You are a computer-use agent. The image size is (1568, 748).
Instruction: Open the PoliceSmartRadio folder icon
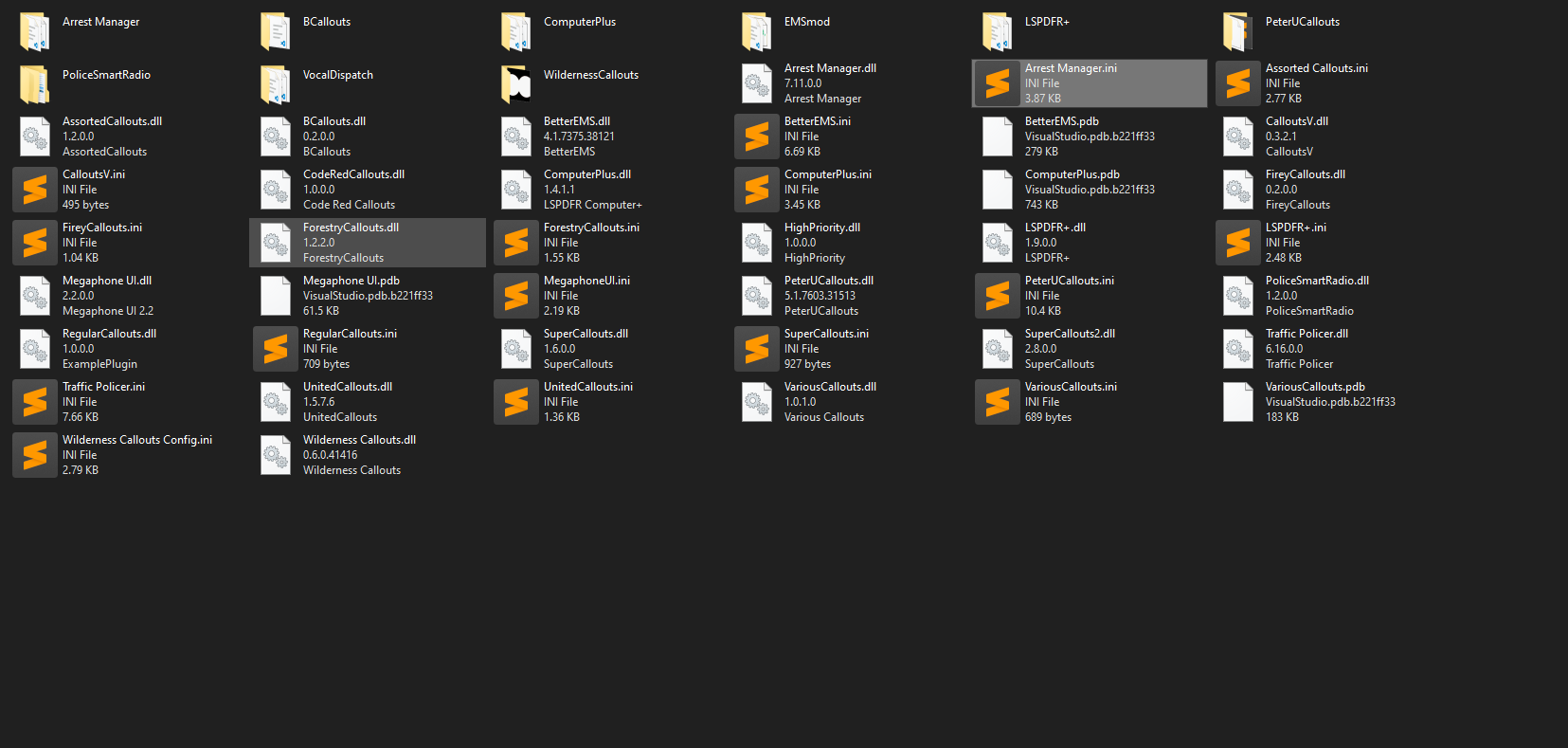pos(35,83)
